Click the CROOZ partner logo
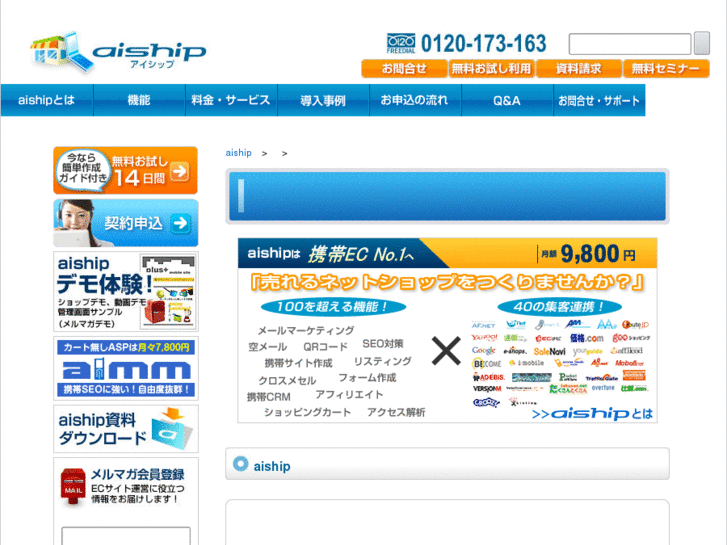The width and height of the screenshot is (727, 545). click(x=486, y=403)
